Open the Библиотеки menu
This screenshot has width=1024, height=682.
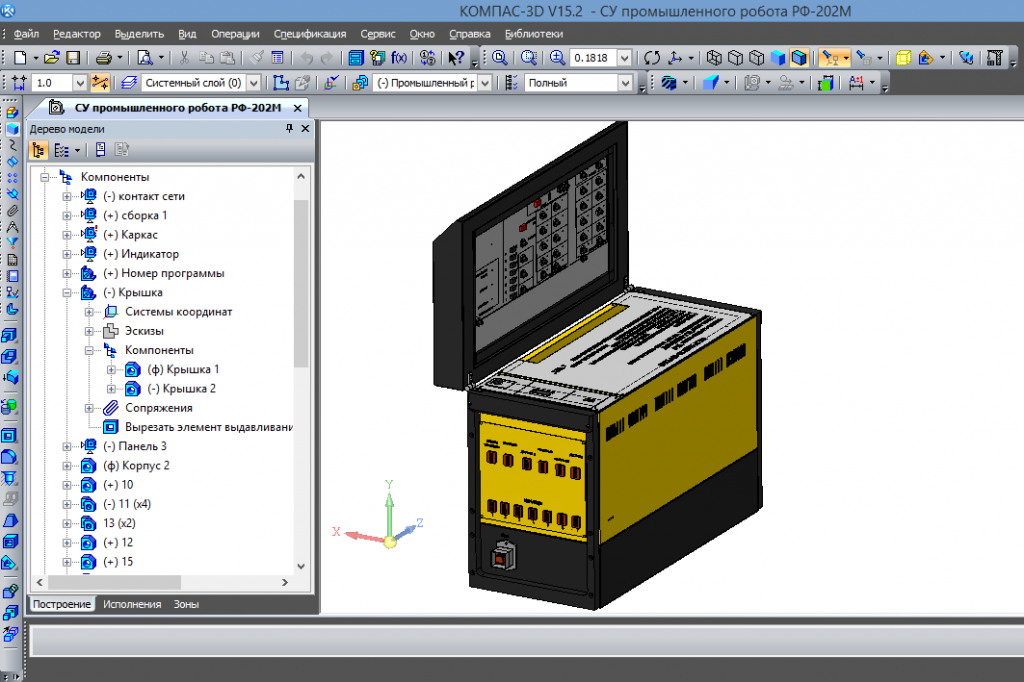(534, 33)
